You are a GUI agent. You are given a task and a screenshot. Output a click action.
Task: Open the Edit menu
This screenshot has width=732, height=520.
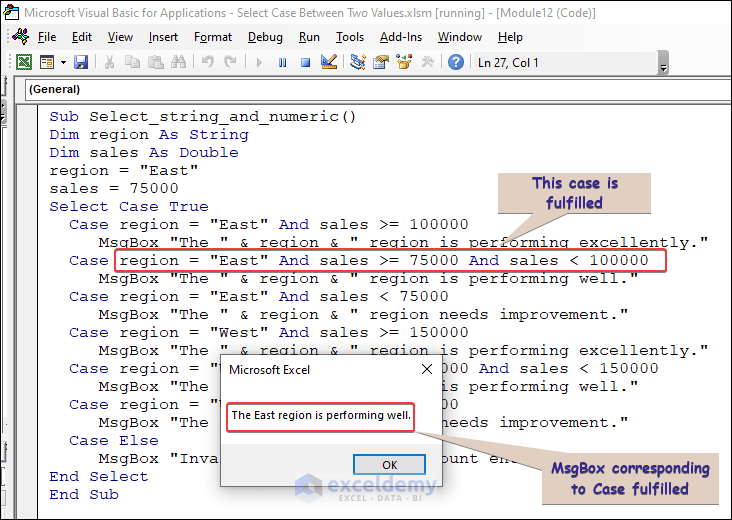82,37
